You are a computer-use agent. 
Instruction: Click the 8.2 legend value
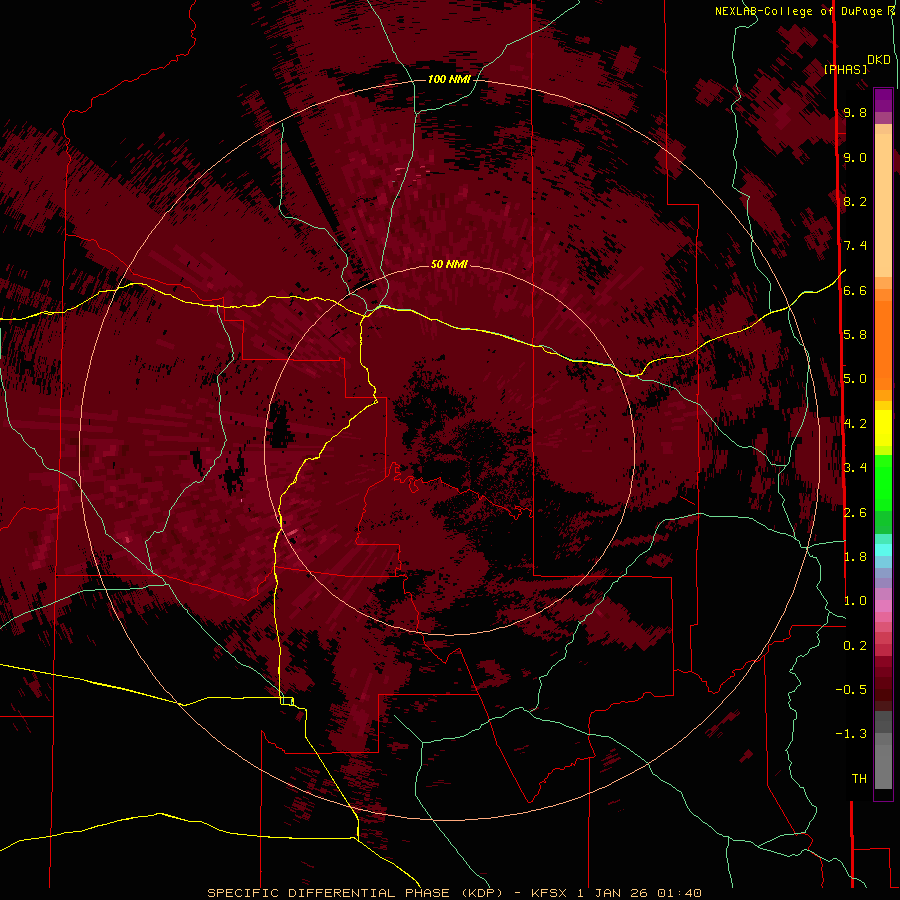pos(855,201)
